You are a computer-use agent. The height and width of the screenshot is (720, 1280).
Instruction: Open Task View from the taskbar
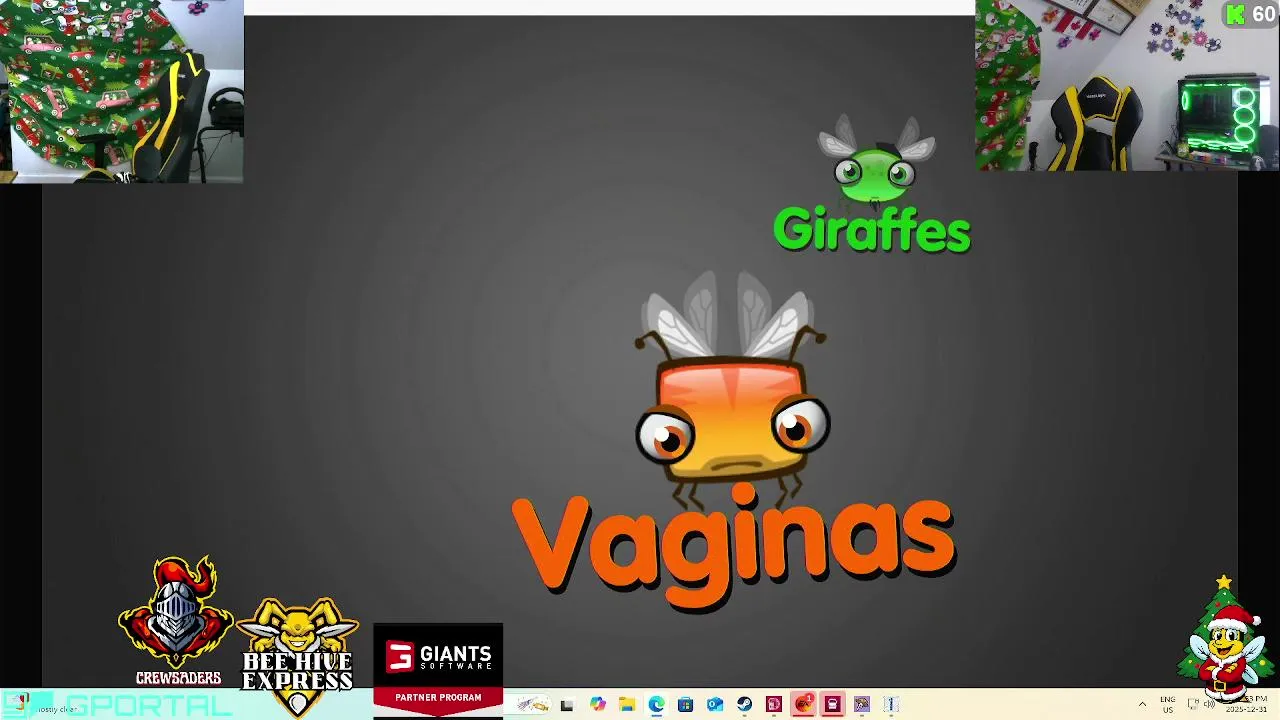[x=567, y=705]
